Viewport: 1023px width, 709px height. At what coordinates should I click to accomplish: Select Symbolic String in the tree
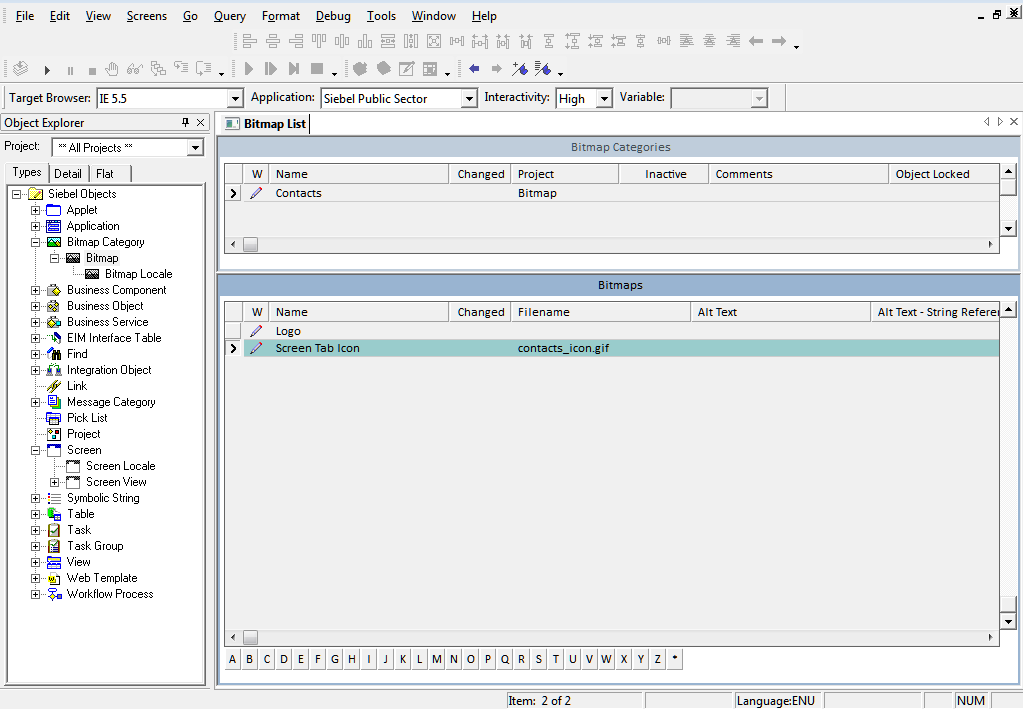pos(103,498)
